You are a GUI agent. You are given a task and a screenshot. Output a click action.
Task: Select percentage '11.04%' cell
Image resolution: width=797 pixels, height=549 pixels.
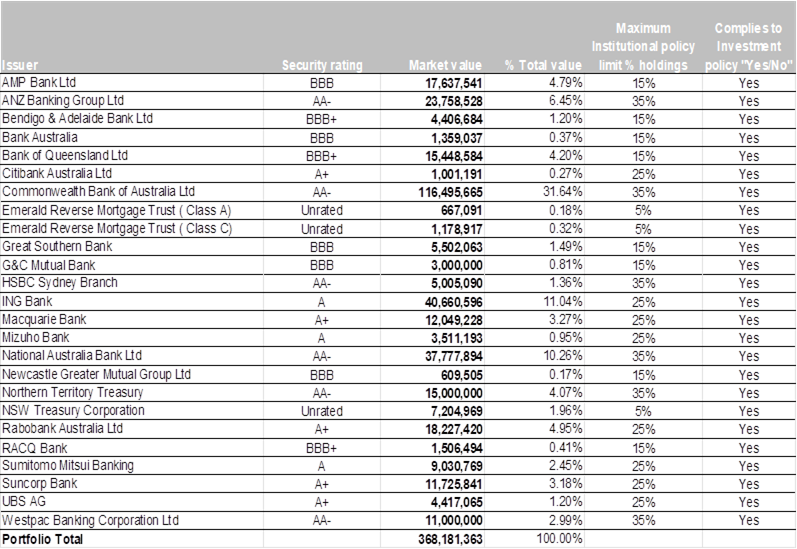coord(563,301)
